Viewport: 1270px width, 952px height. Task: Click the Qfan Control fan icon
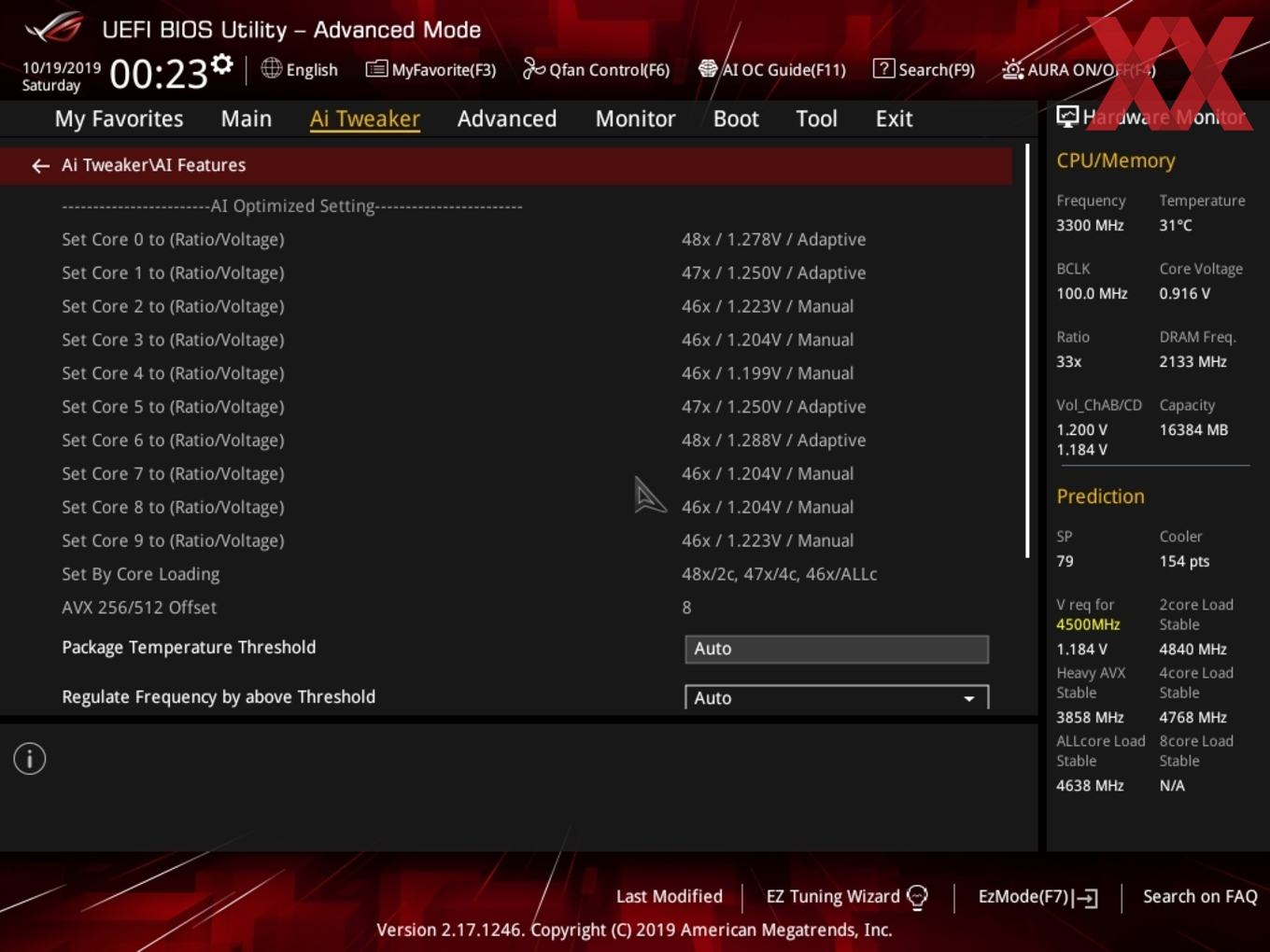533,68
